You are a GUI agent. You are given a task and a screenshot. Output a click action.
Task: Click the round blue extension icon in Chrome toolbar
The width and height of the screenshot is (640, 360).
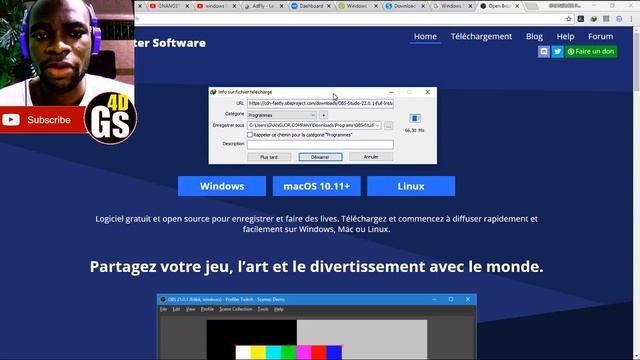[619, 19]
